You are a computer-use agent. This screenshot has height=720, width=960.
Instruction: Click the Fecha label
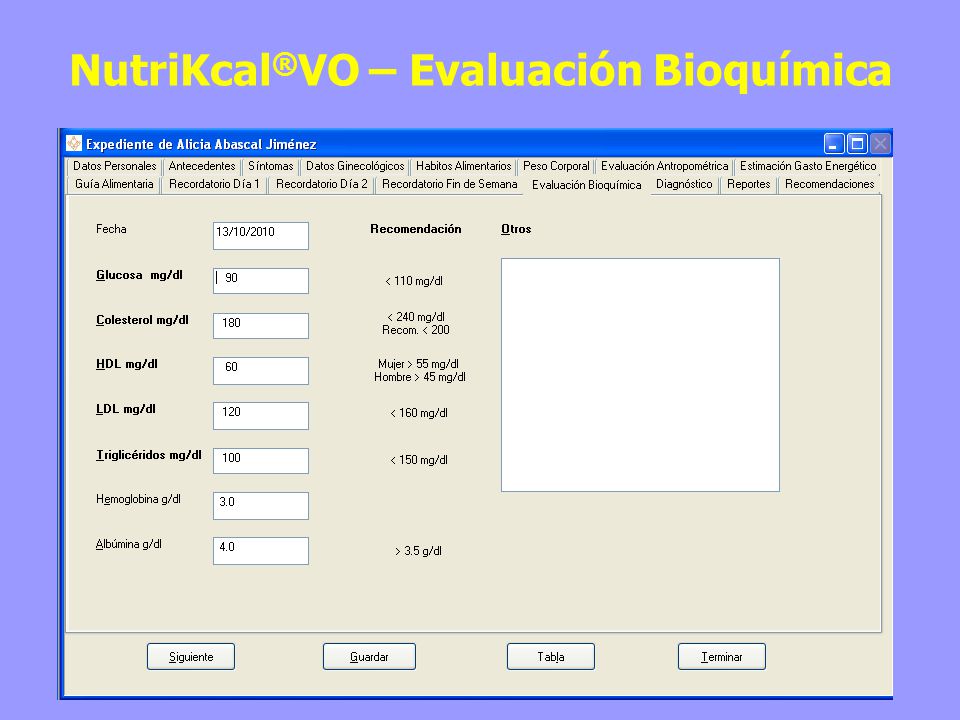(x=111, y=229)
